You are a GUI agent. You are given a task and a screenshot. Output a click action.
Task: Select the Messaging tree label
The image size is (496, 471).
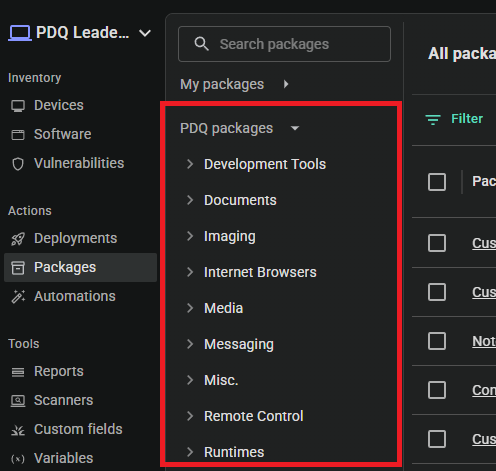pos(239,345)
